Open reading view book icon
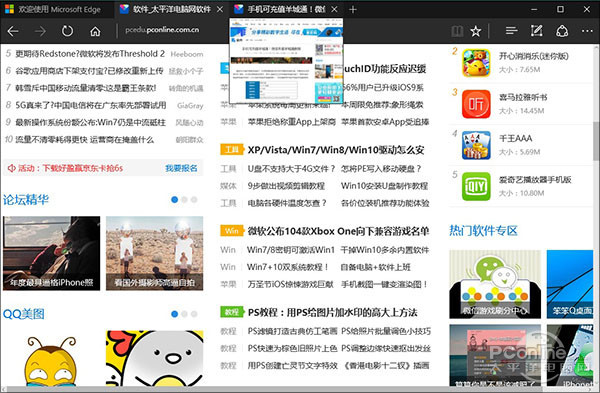This screenshot has height=393, width=600. click(x=457, y=31)
